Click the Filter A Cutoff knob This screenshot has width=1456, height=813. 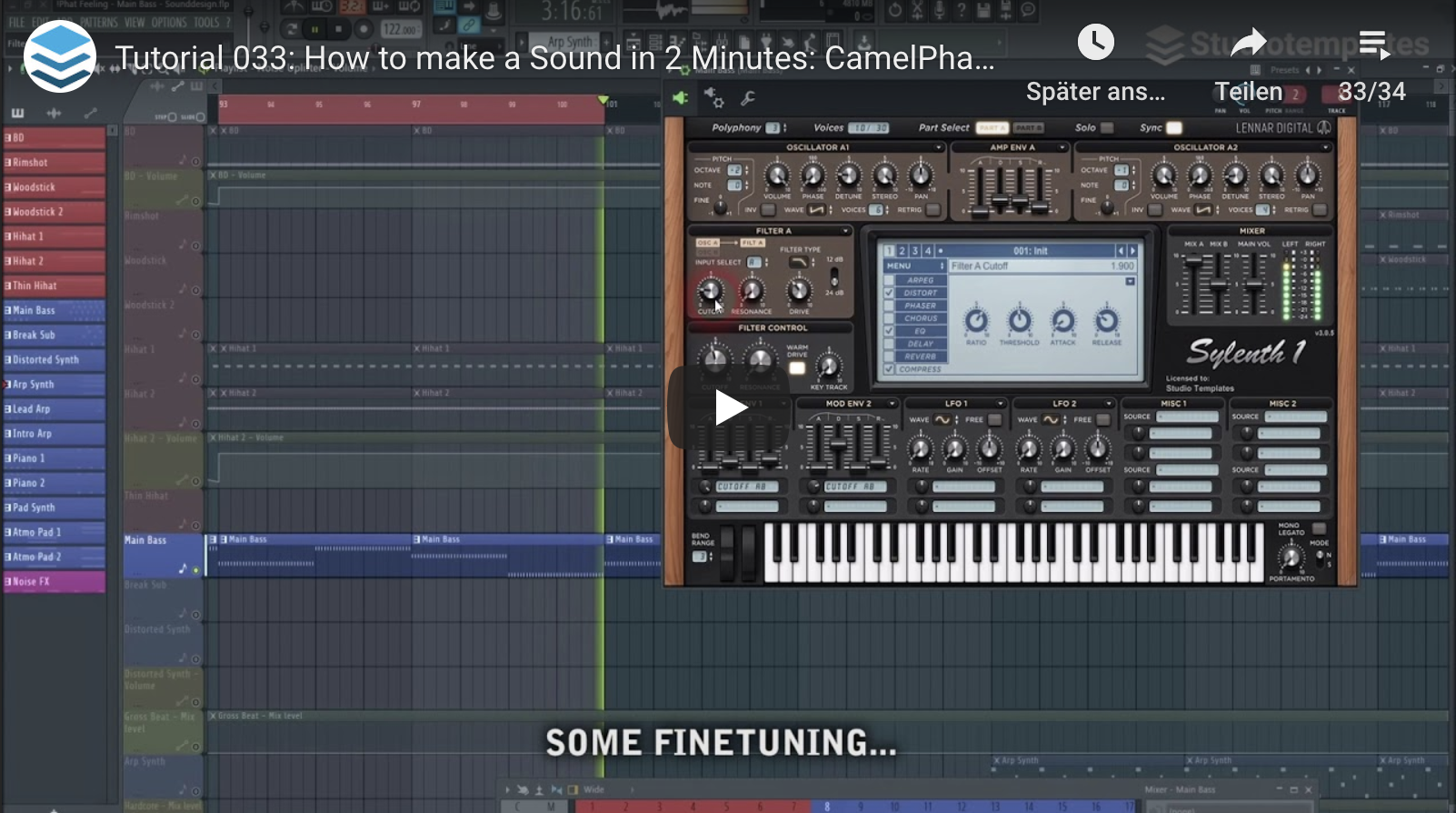pos(710,291)
